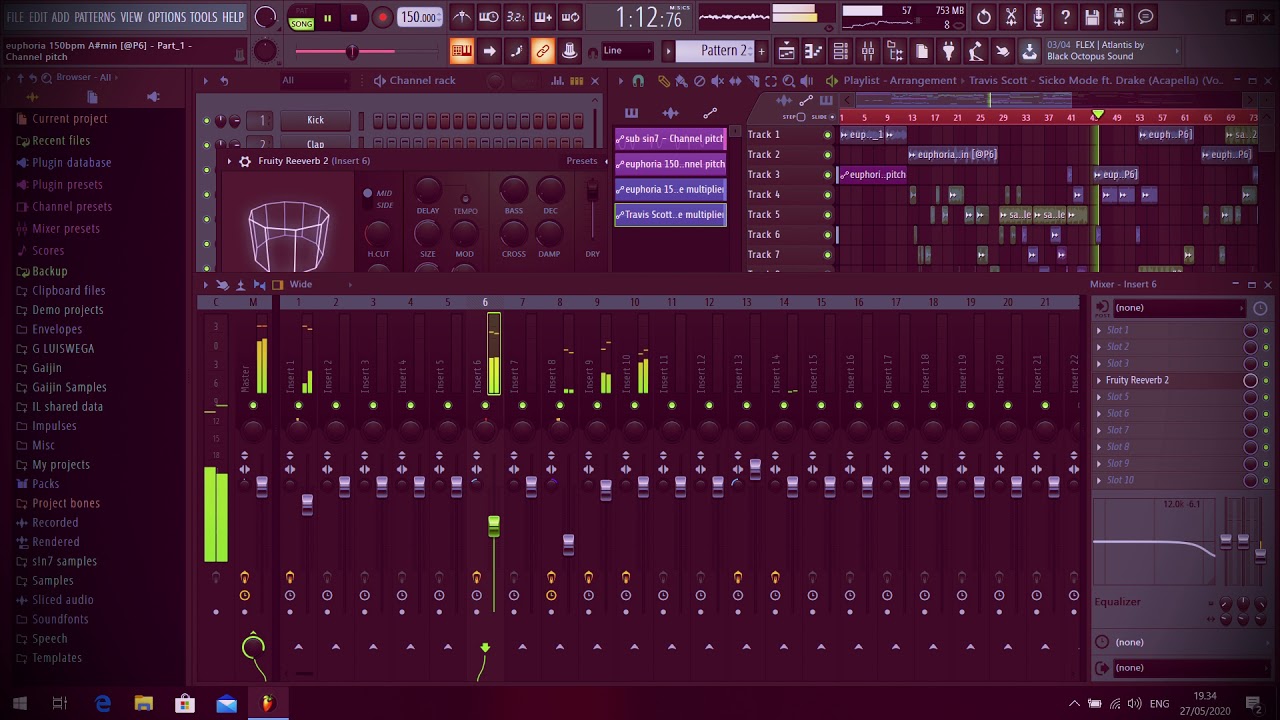Open the playlist view from toolbar

pyautogui.click(x=786, y=50)
